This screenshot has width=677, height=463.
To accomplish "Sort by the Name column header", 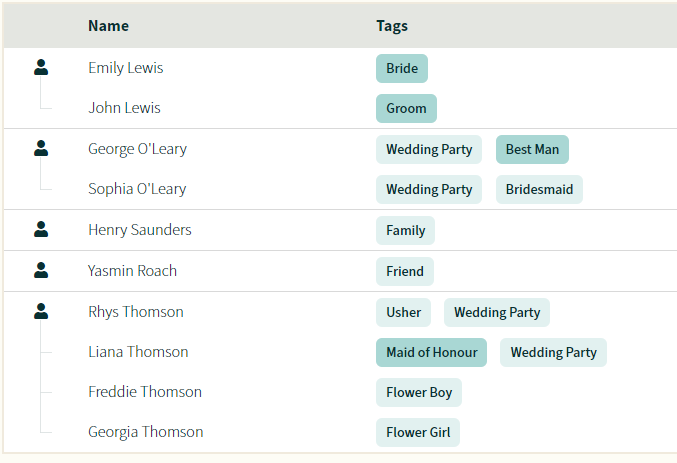I will click(108, 26).
